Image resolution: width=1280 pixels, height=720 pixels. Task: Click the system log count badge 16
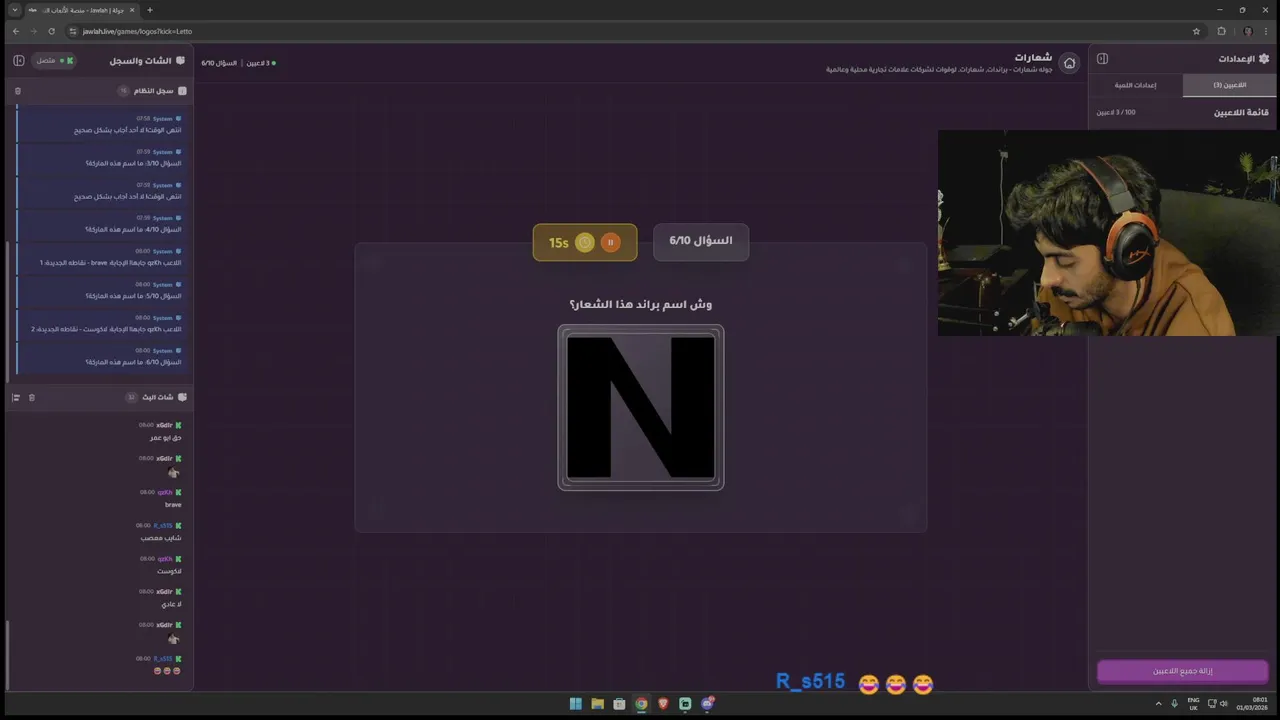click(x=124, y=91)
